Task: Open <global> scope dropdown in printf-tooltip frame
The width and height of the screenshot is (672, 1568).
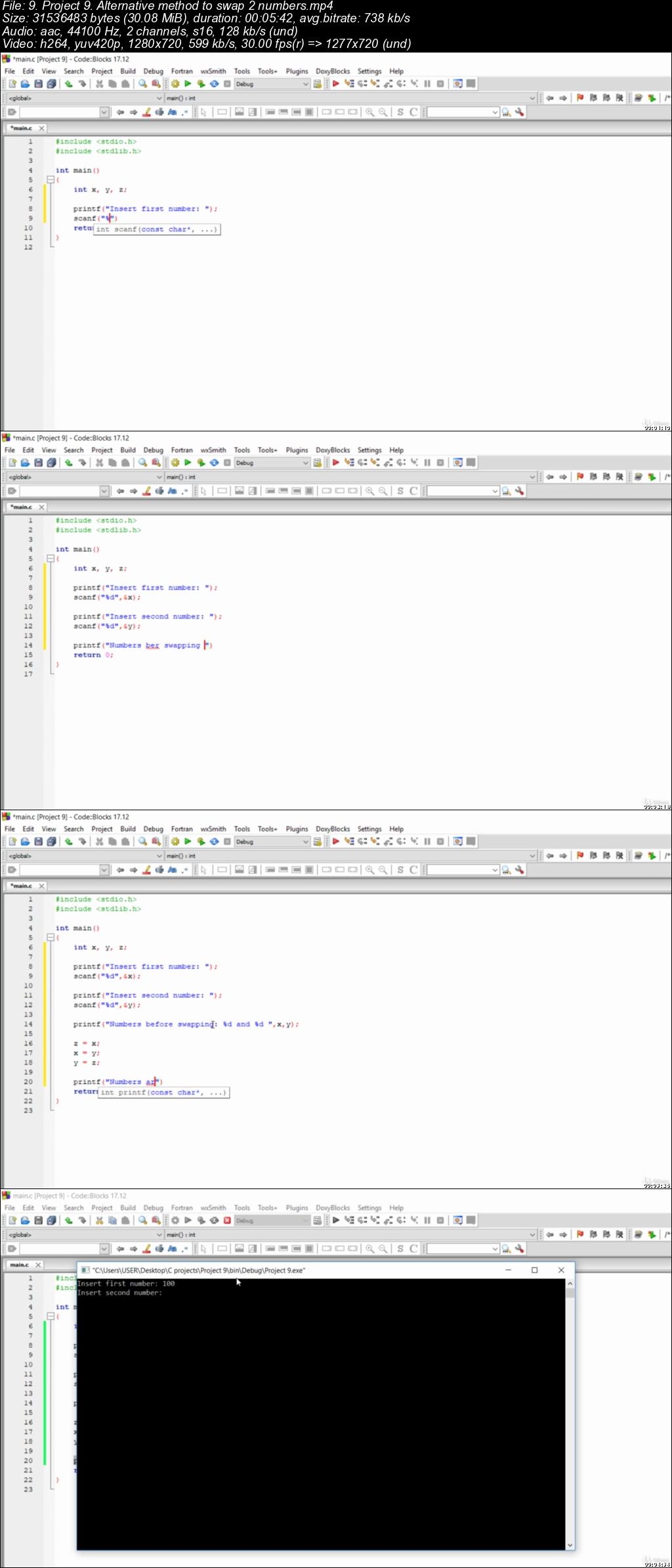Action: coord(85,856)
